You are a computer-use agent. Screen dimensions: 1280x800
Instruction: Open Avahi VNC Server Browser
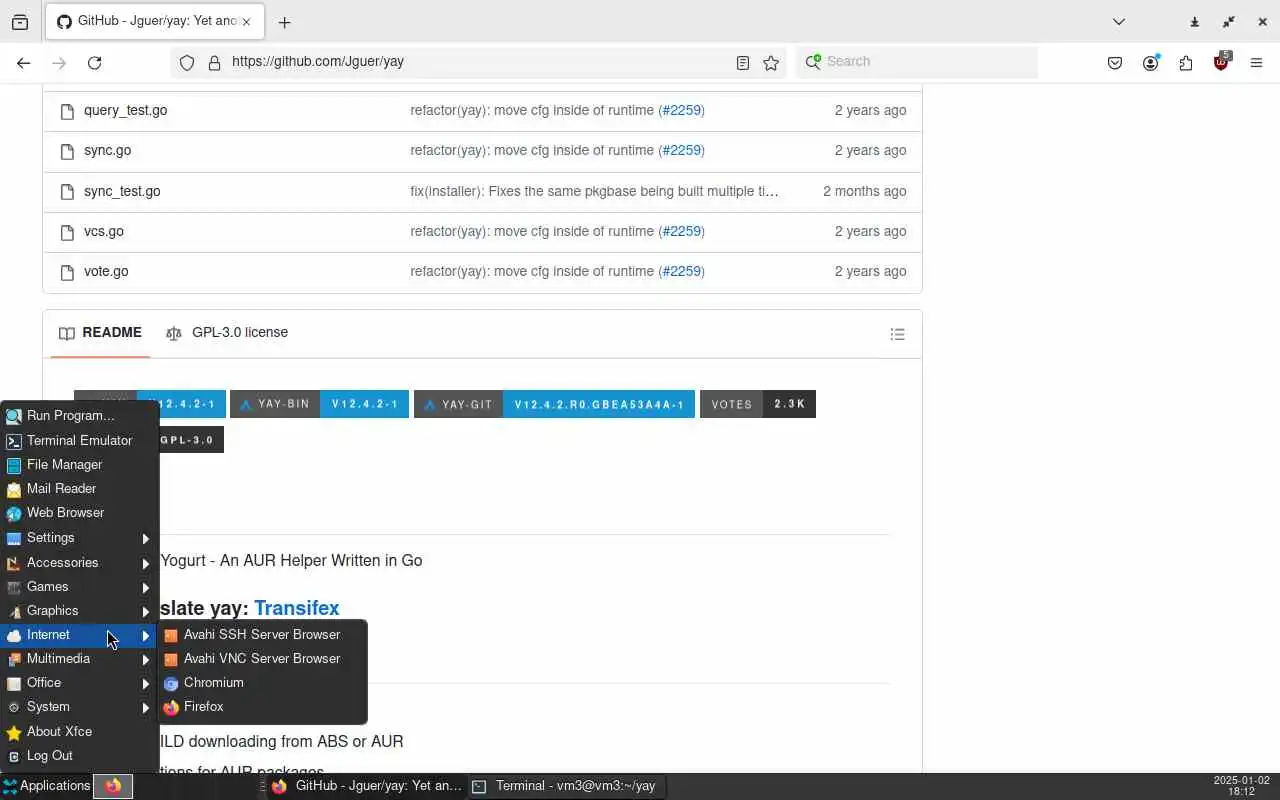coord(263,659)
